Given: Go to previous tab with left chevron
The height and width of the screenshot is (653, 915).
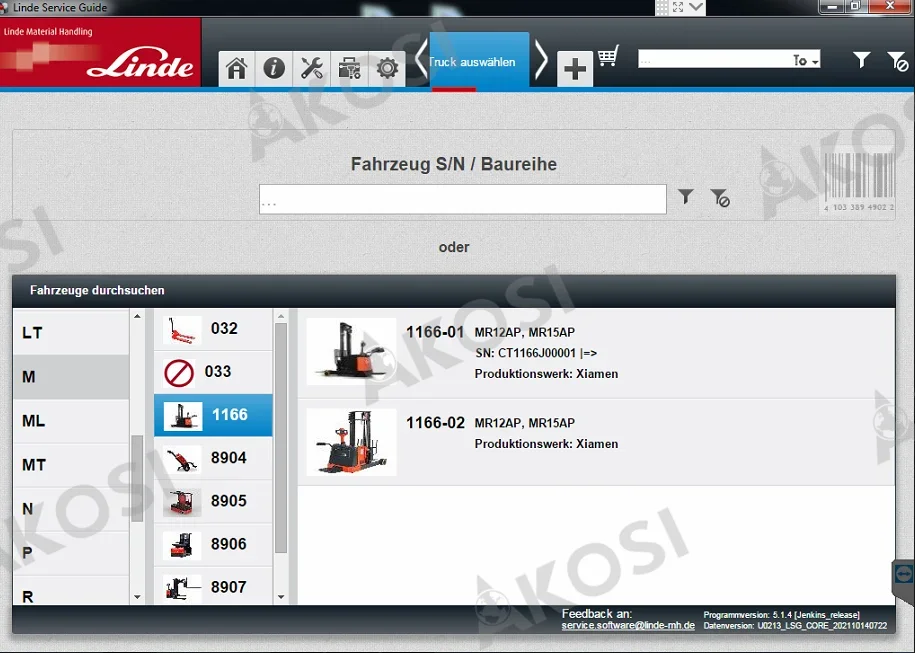Looking at the screenshot, I should [x=421, y=59].
